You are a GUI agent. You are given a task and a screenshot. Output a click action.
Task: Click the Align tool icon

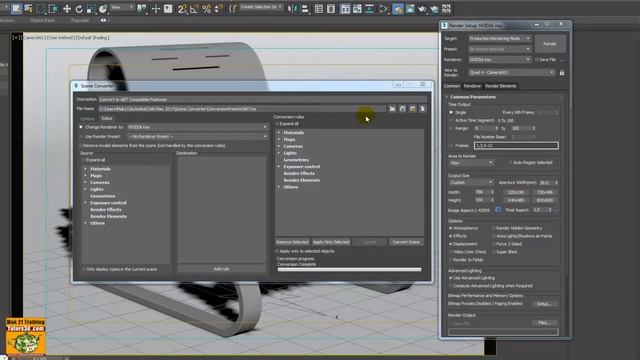[x=305, y=9]
